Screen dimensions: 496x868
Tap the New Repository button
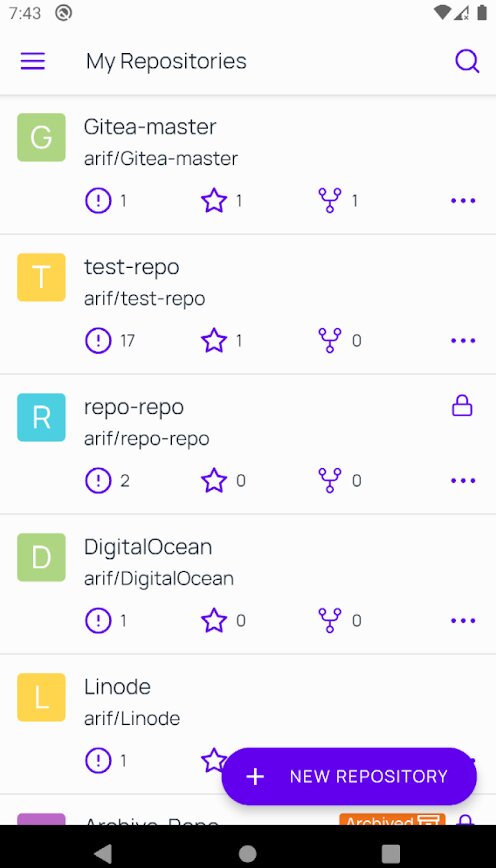349,776
